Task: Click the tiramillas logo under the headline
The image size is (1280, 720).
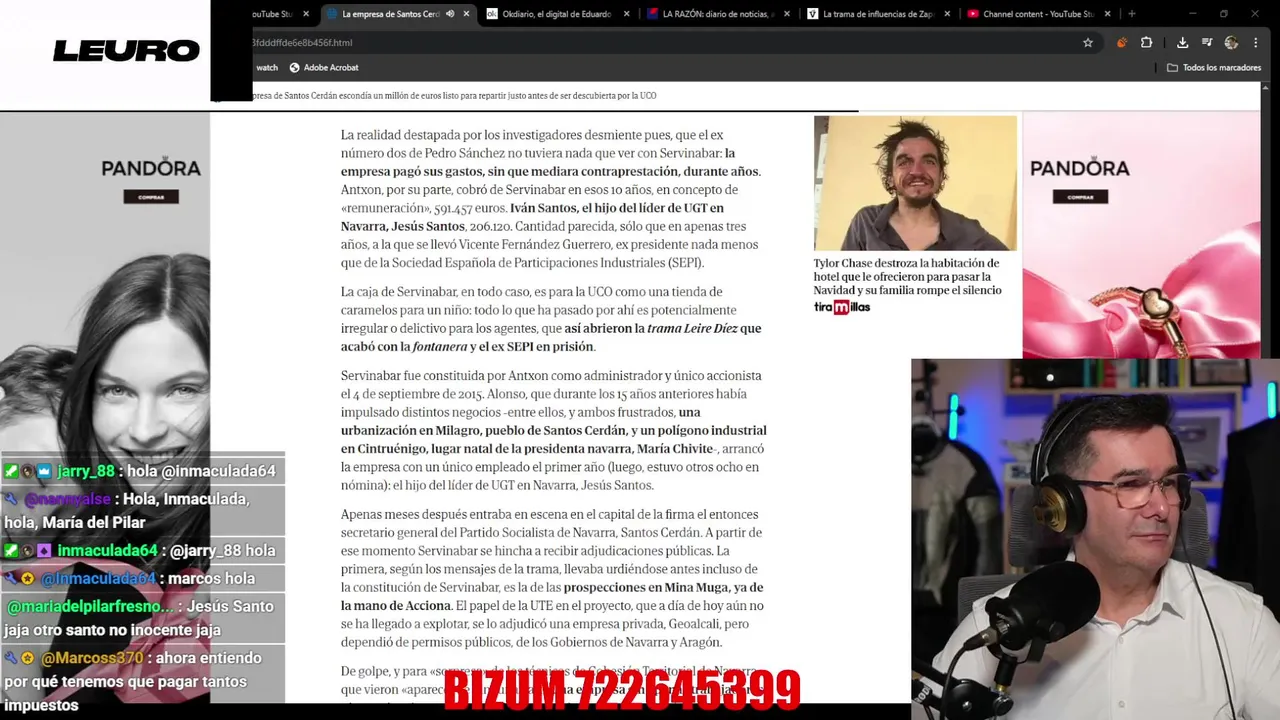Action: tap(842, 307)
